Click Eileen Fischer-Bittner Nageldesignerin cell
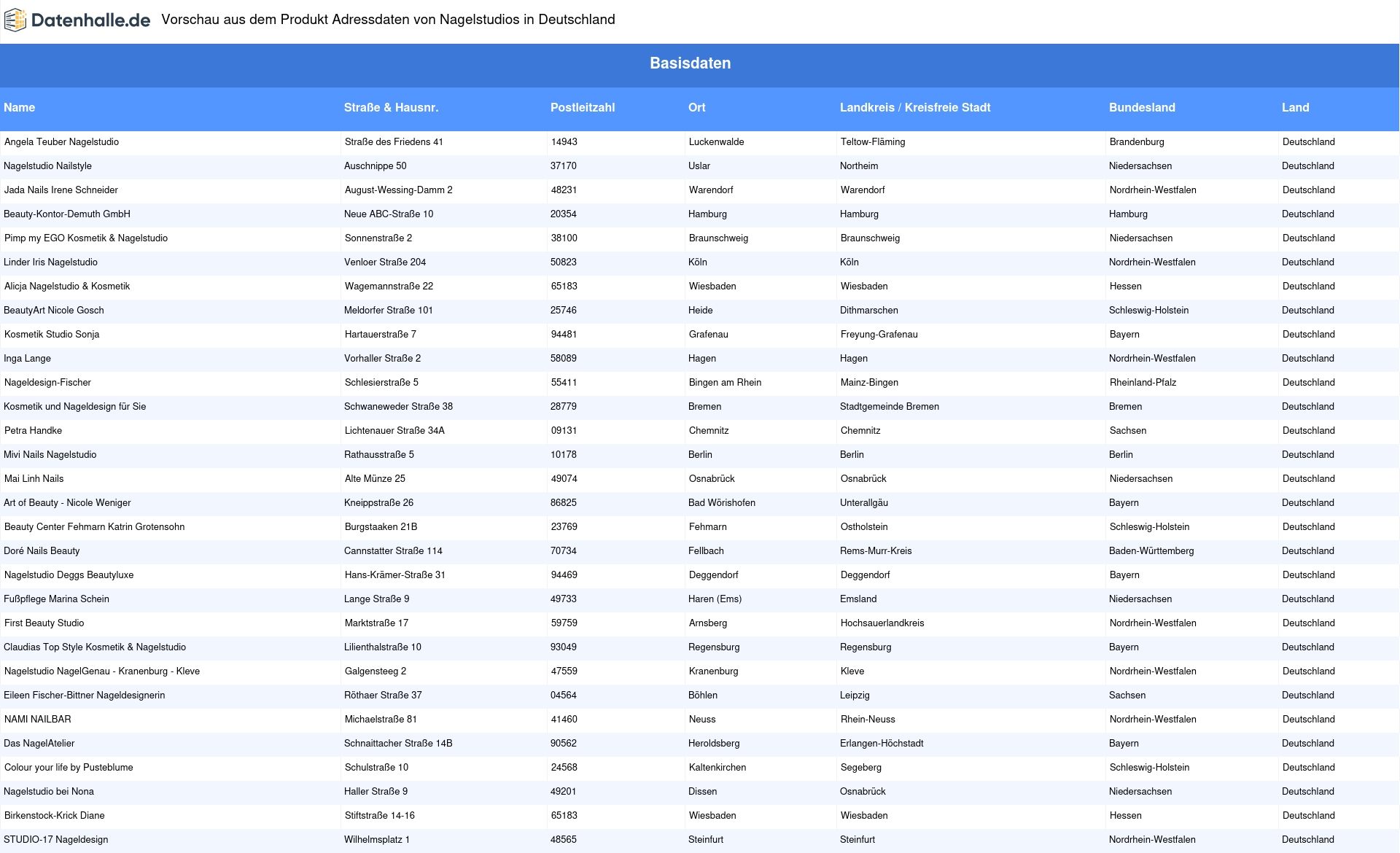This screenshot has height=853, width=1400. pyautogui.click(x=84, y=696)
